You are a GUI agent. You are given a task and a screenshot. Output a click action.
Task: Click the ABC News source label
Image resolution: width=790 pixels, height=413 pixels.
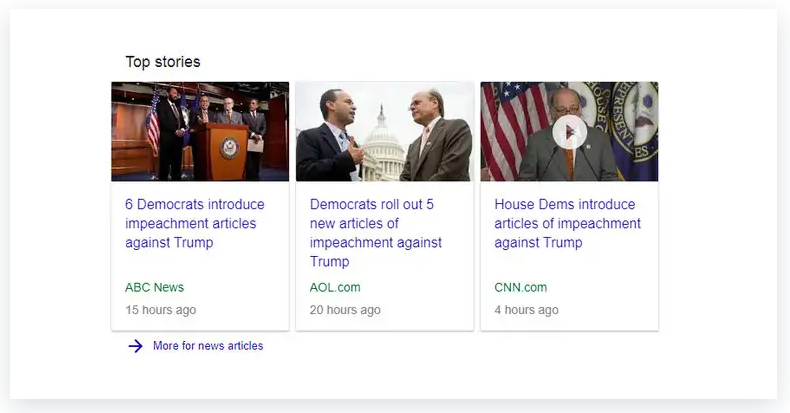click(x=155, y=288)
